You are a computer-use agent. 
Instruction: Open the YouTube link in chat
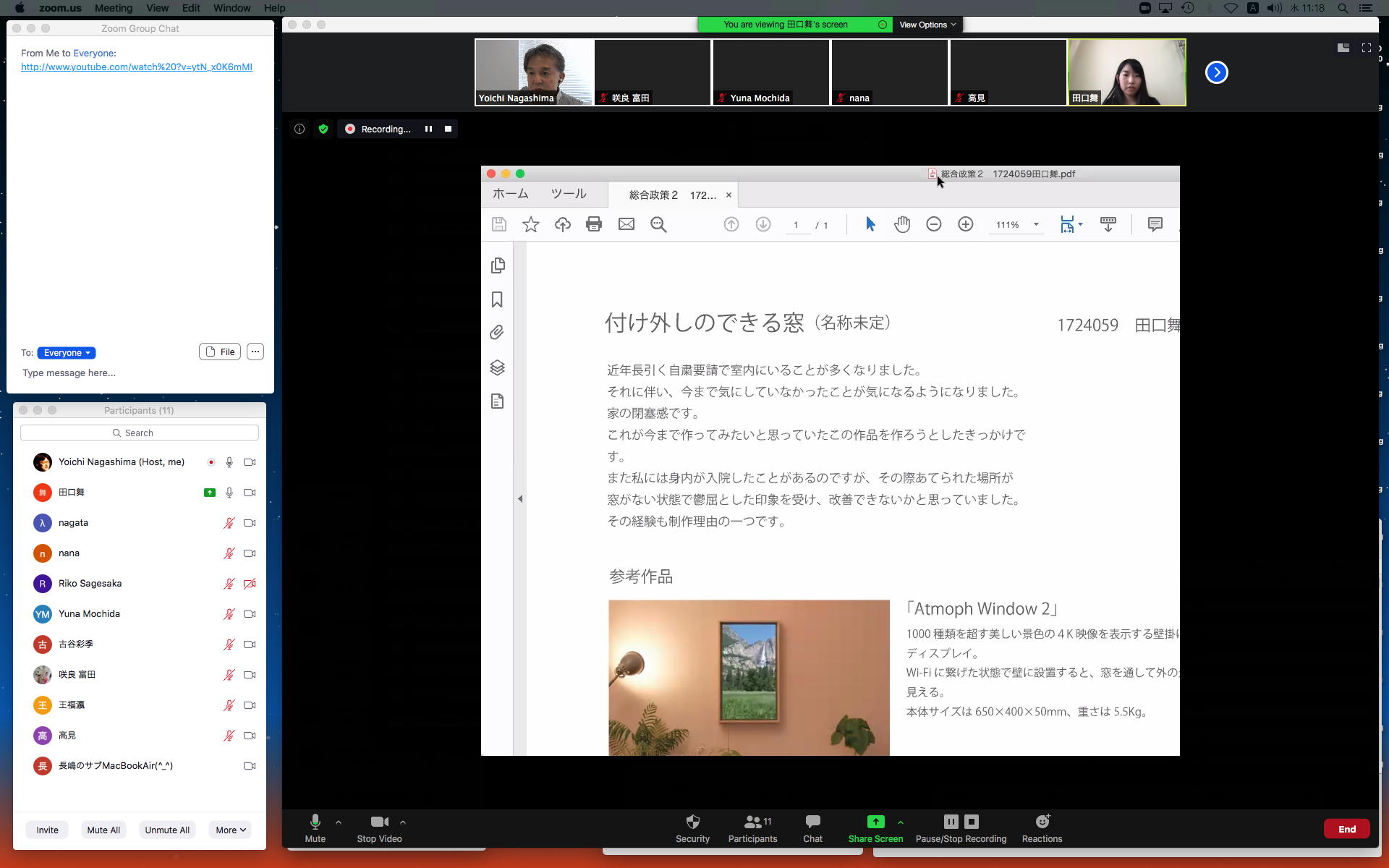(137, 67)
